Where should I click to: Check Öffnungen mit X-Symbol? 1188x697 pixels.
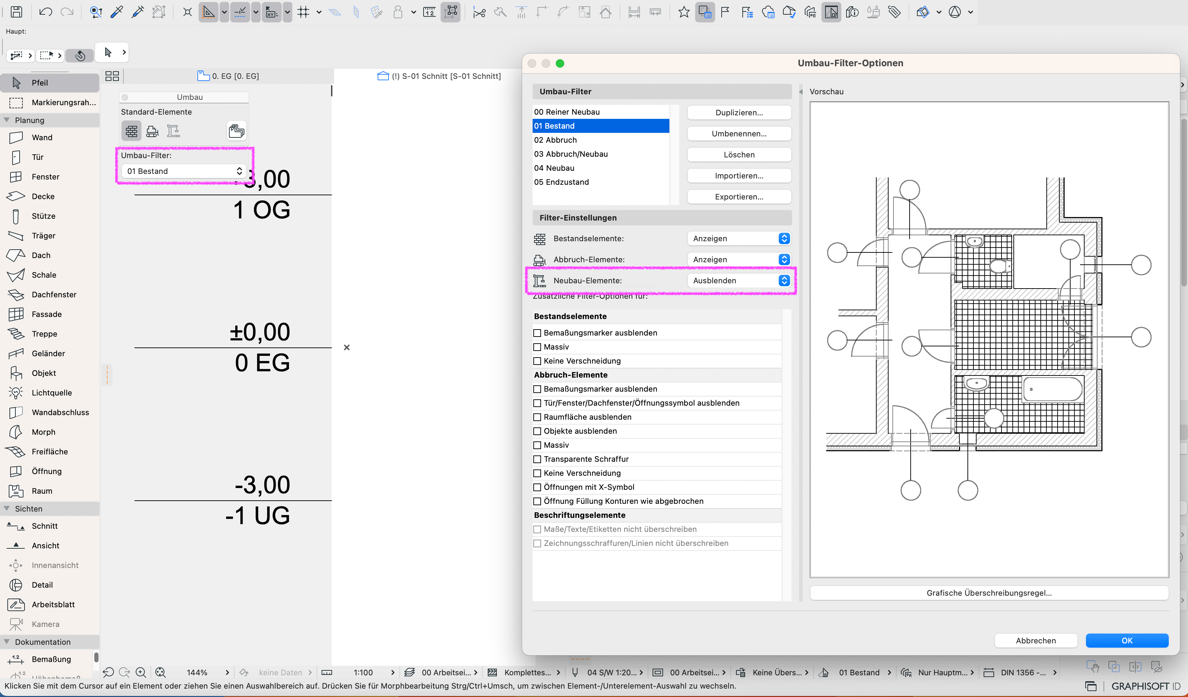click(x=537, y=487)
